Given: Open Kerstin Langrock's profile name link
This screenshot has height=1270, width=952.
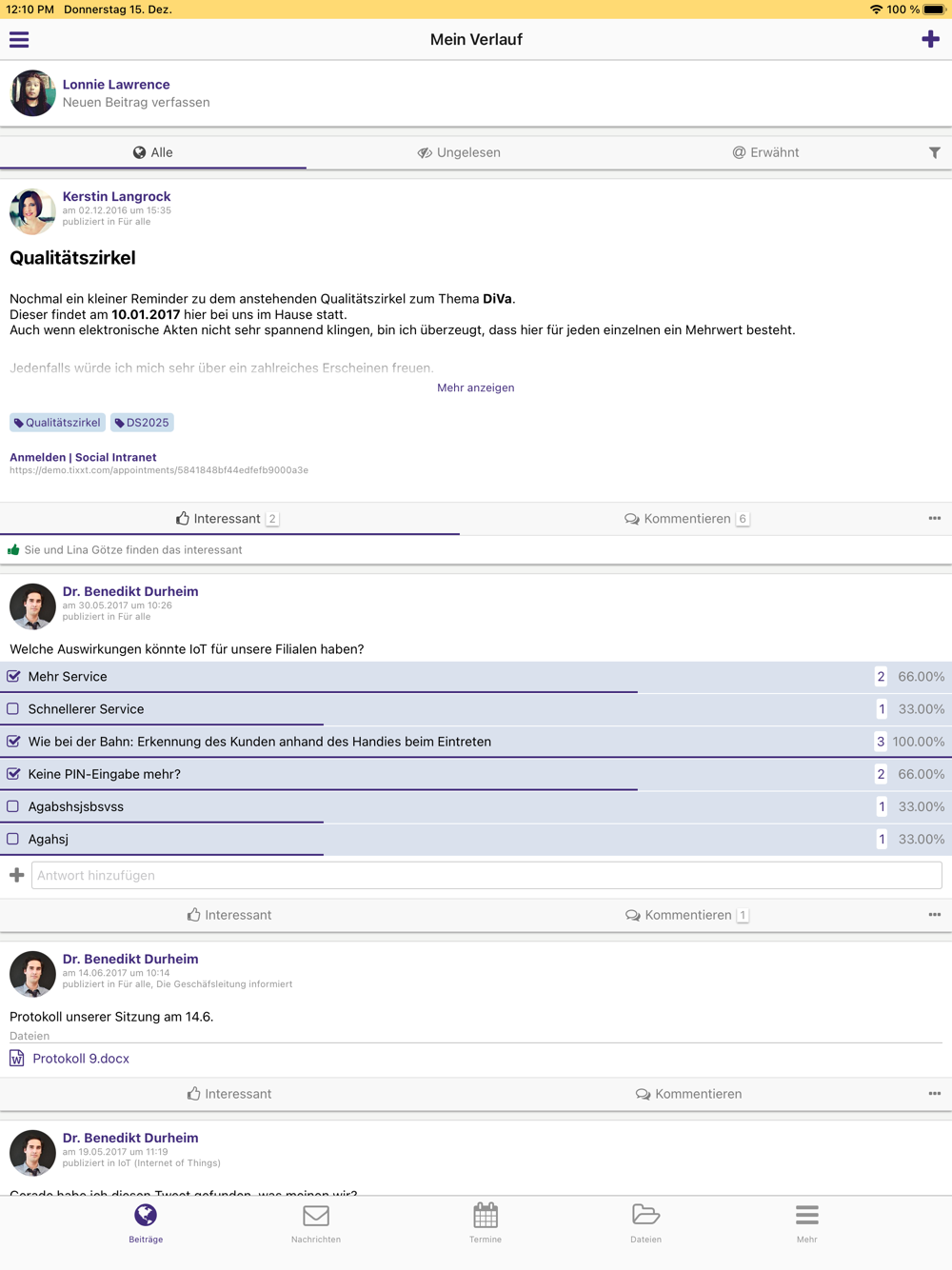Looking at the screenshot, I should click(116, 196).
